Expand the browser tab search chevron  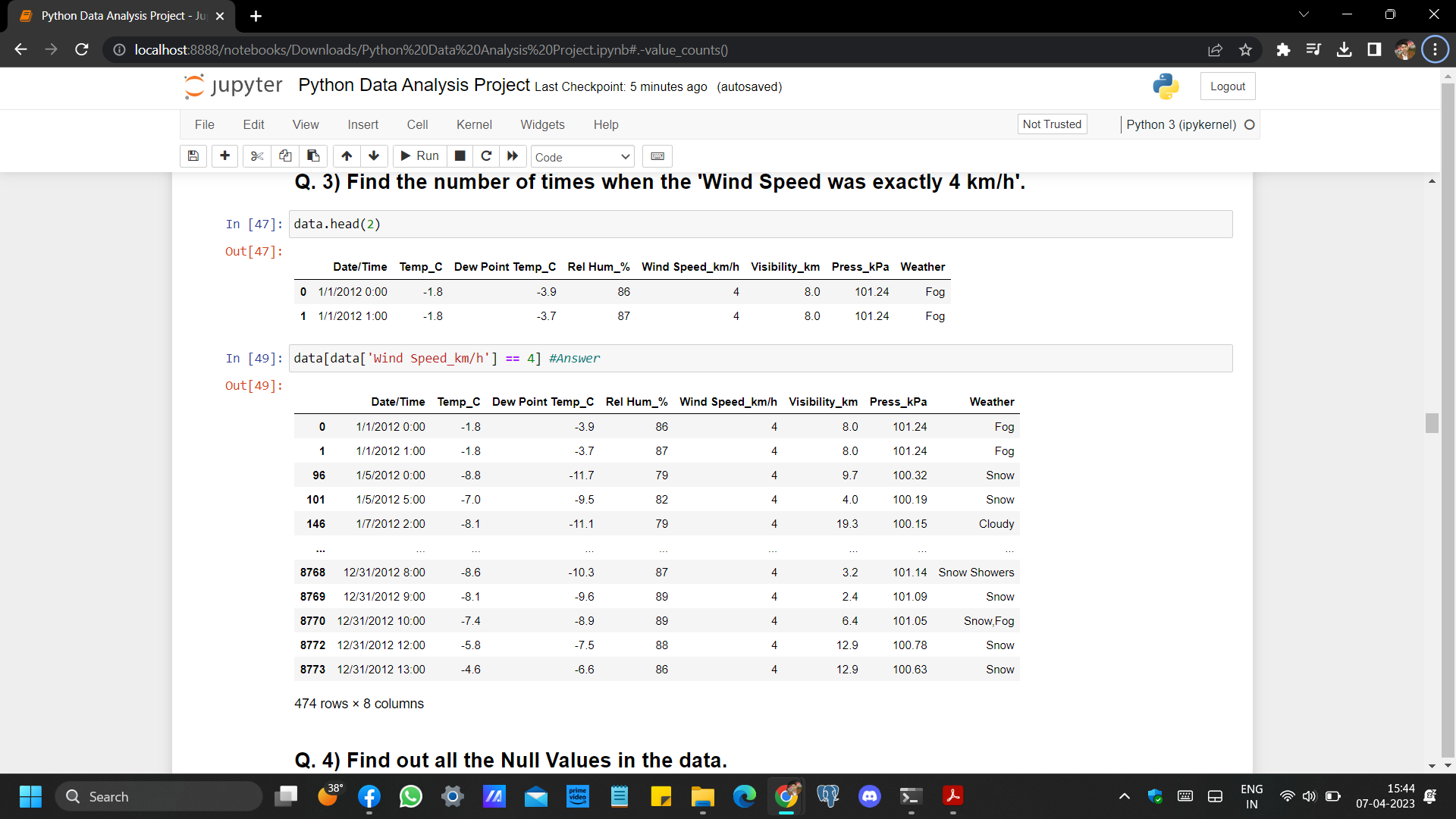[1304, 14]
